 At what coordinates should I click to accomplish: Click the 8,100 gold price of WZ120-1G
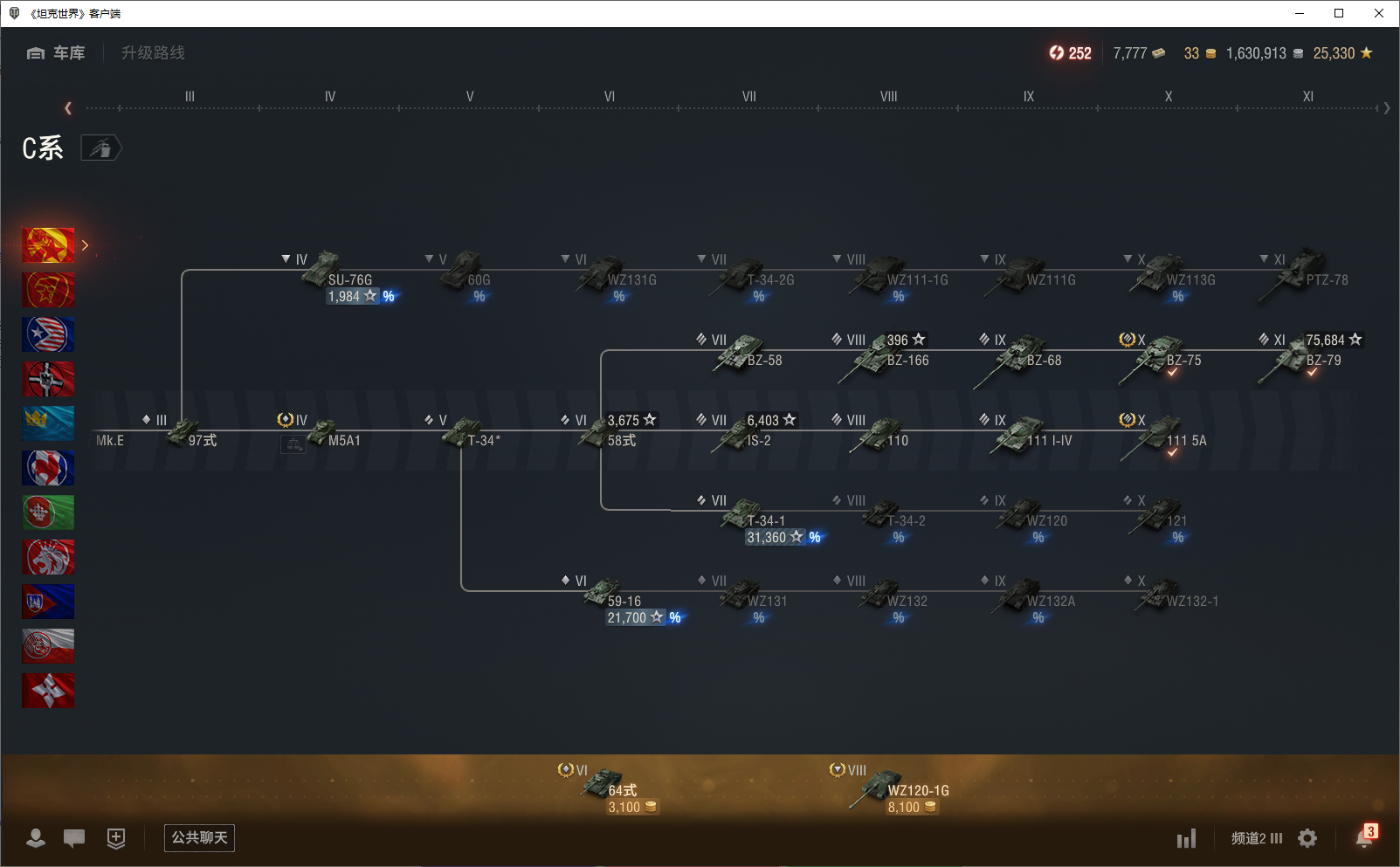coord(912,808)
